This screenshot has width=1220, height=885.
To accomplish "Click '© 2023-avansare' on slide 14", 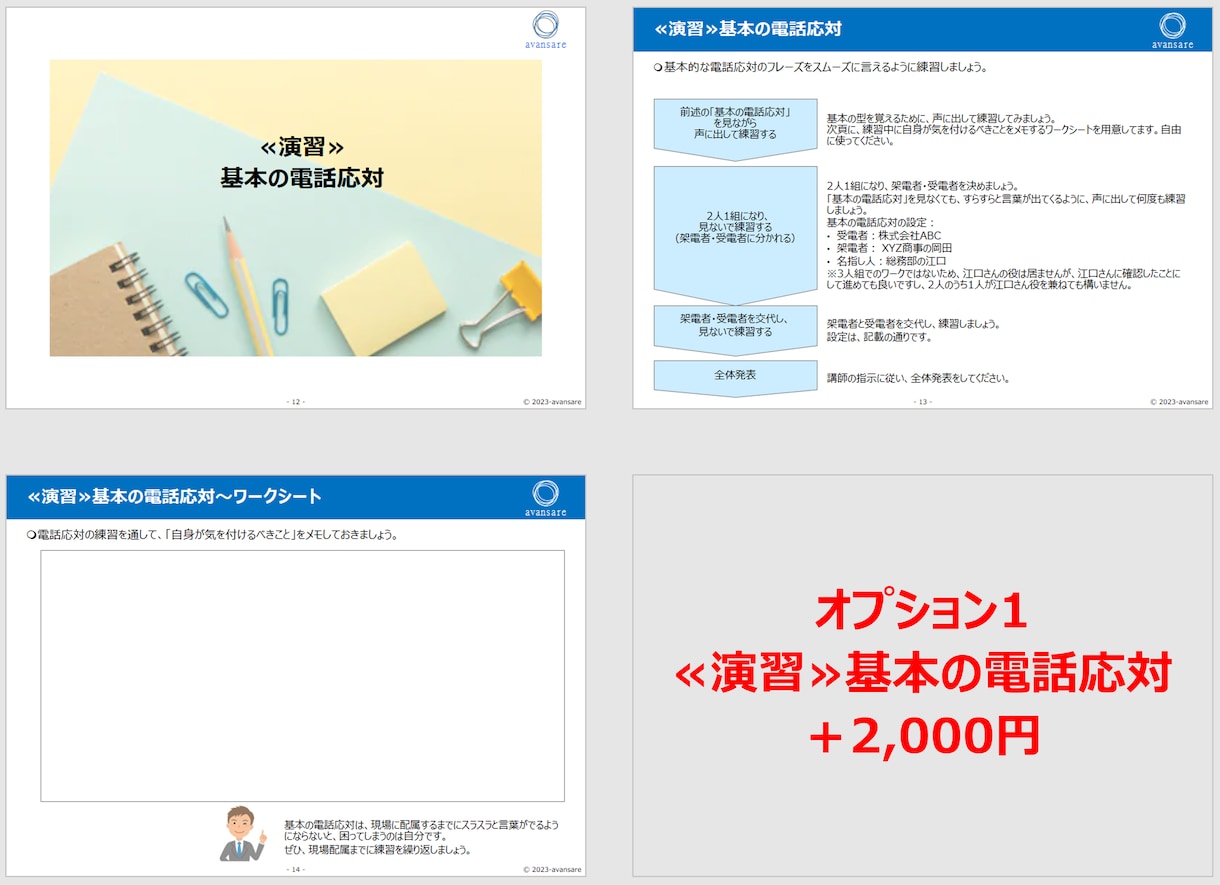I will (x=552, y=870).
